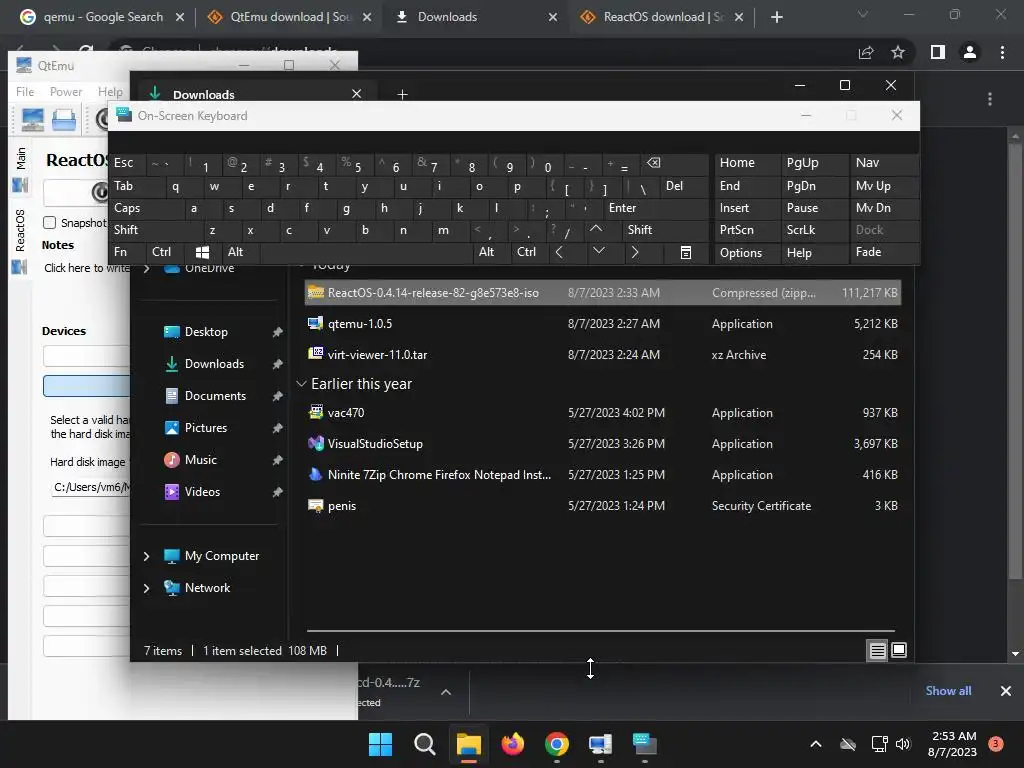The image size is (1024, 768).
Task: Open the ReactOS-0.4.14 release iso file
Action: click(x=602, y=293)
